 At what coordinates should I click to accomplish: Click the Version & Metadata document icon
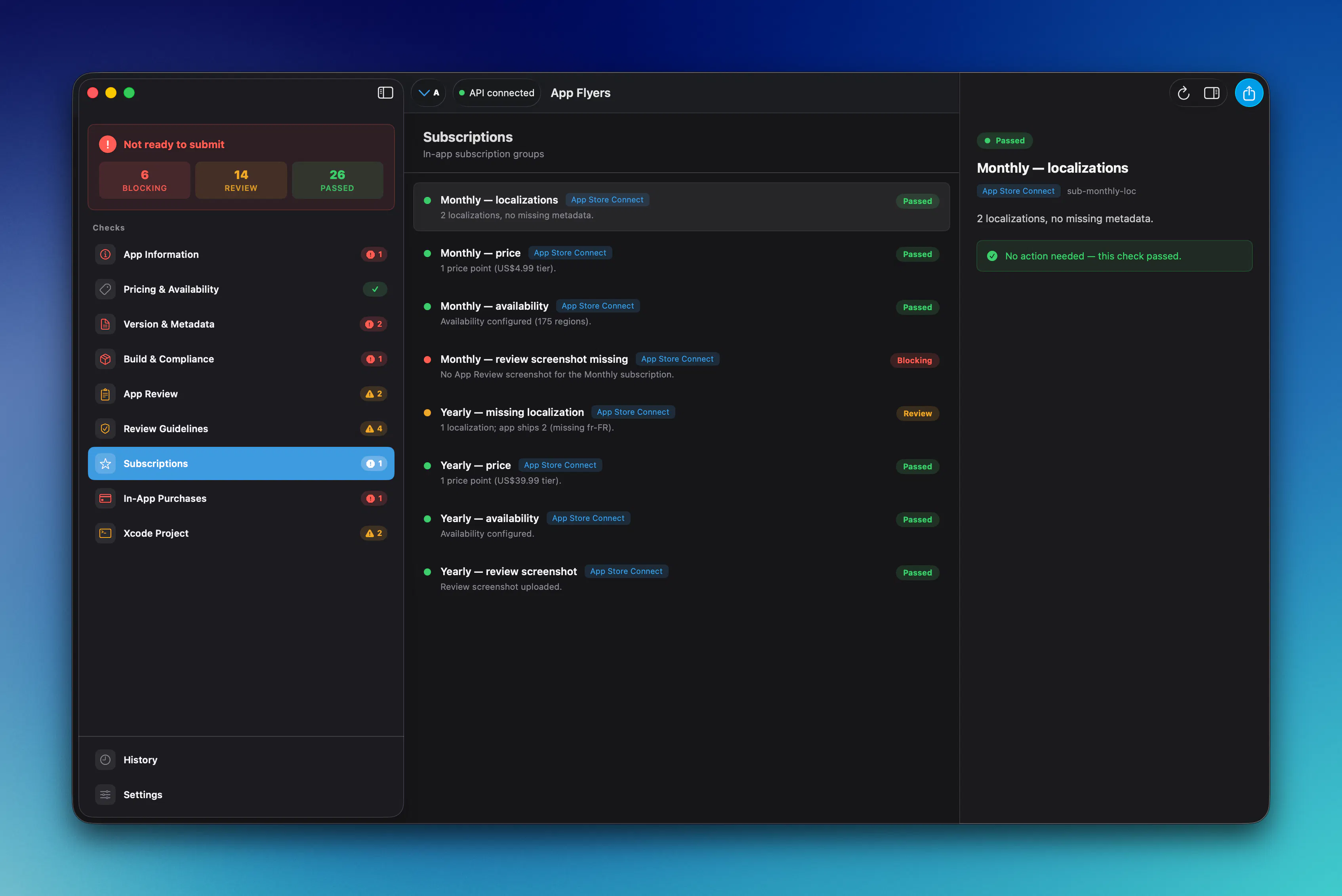click(105, 324)
